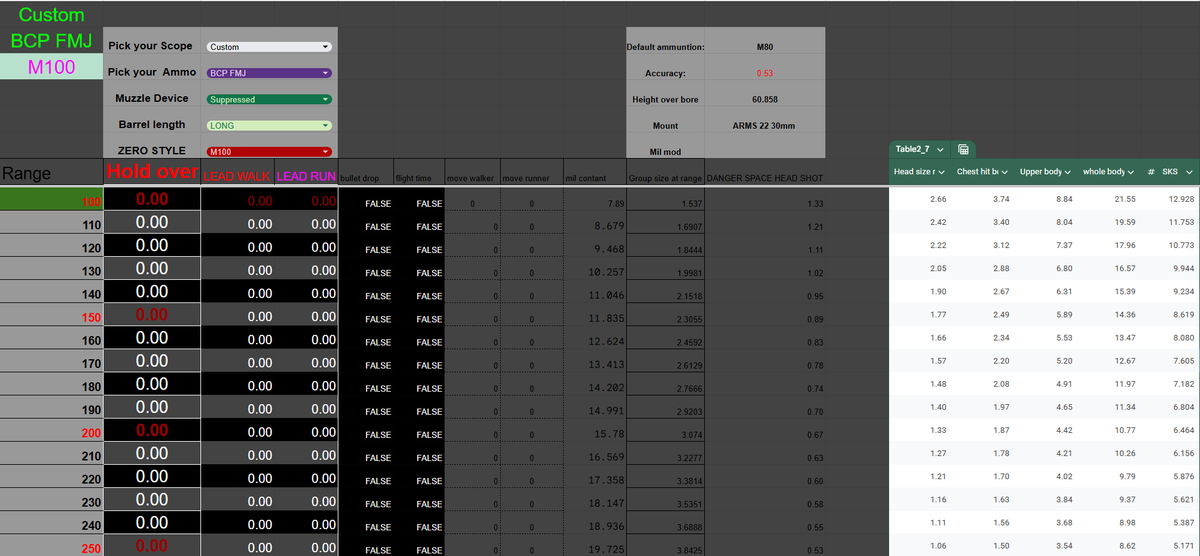The width and height of the screenshot is (1200, 556).
Task: Select the flight time FALSE cell in row 220
Action: pyautogui.click(x=418, y=479)
